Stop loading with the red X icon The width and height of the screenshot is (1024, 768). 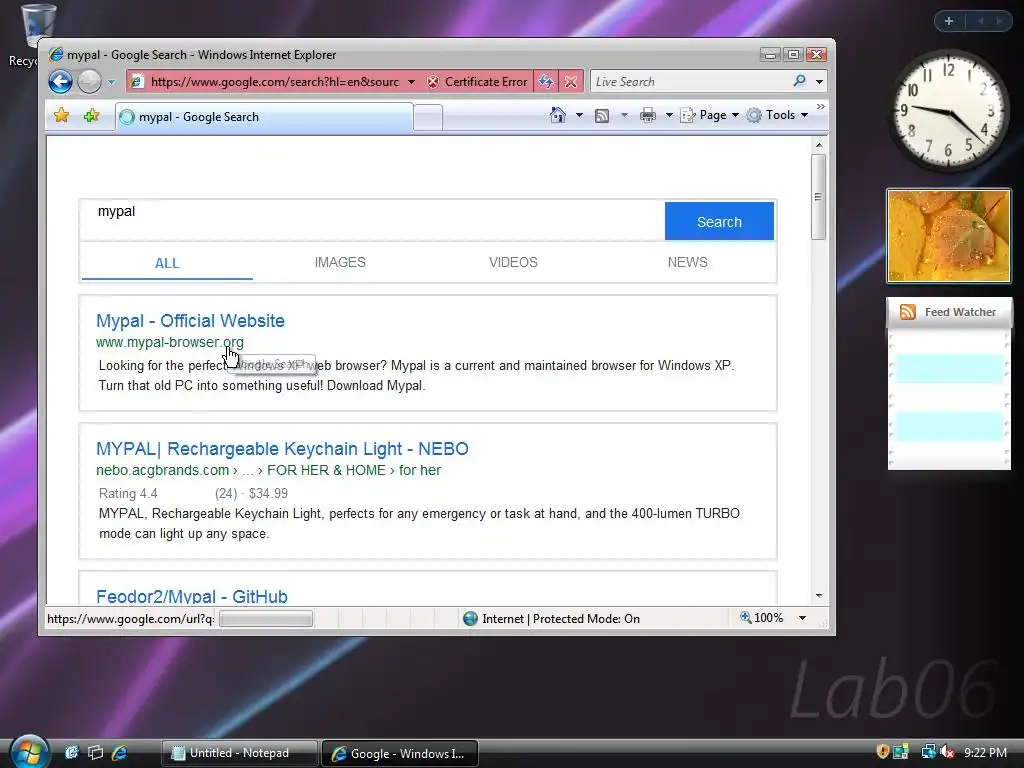tap(571, 82)
